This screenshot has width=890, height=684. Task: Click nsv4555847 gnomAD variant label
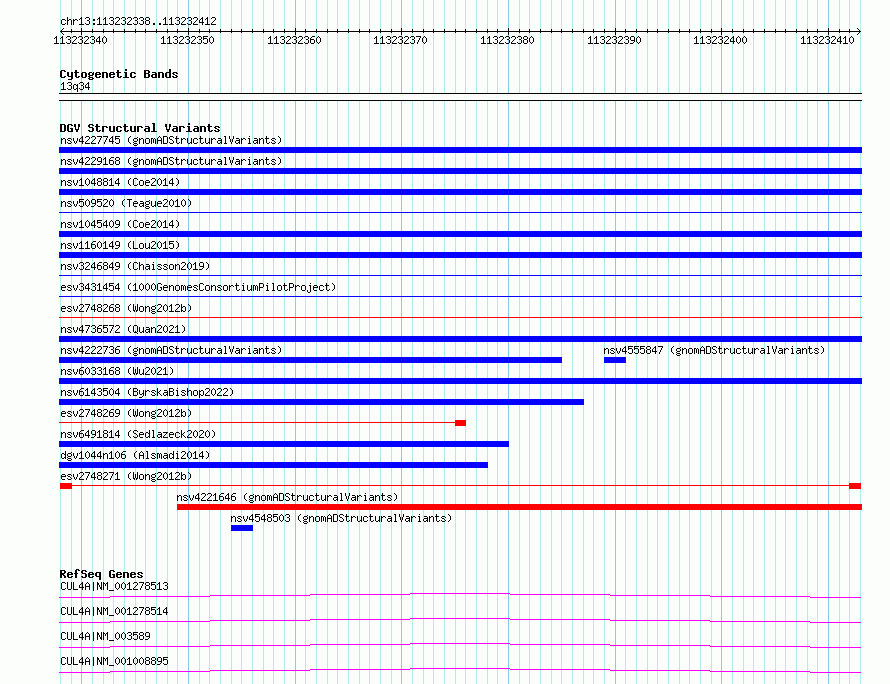[714, 350]
